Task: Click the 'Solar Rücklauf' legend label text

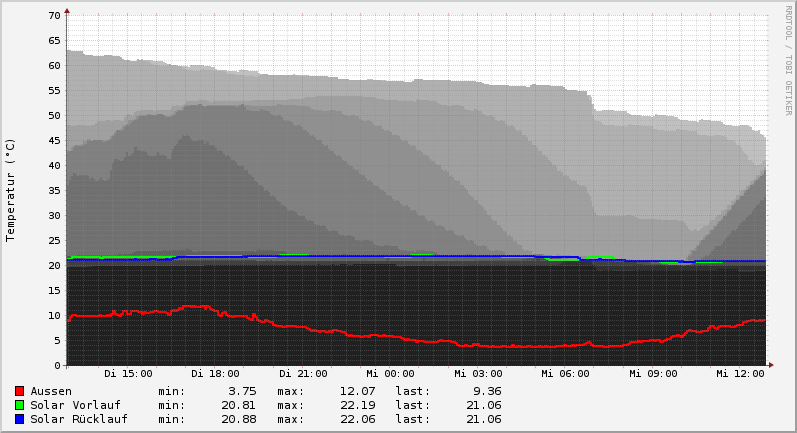Action: tap(79, 419)
